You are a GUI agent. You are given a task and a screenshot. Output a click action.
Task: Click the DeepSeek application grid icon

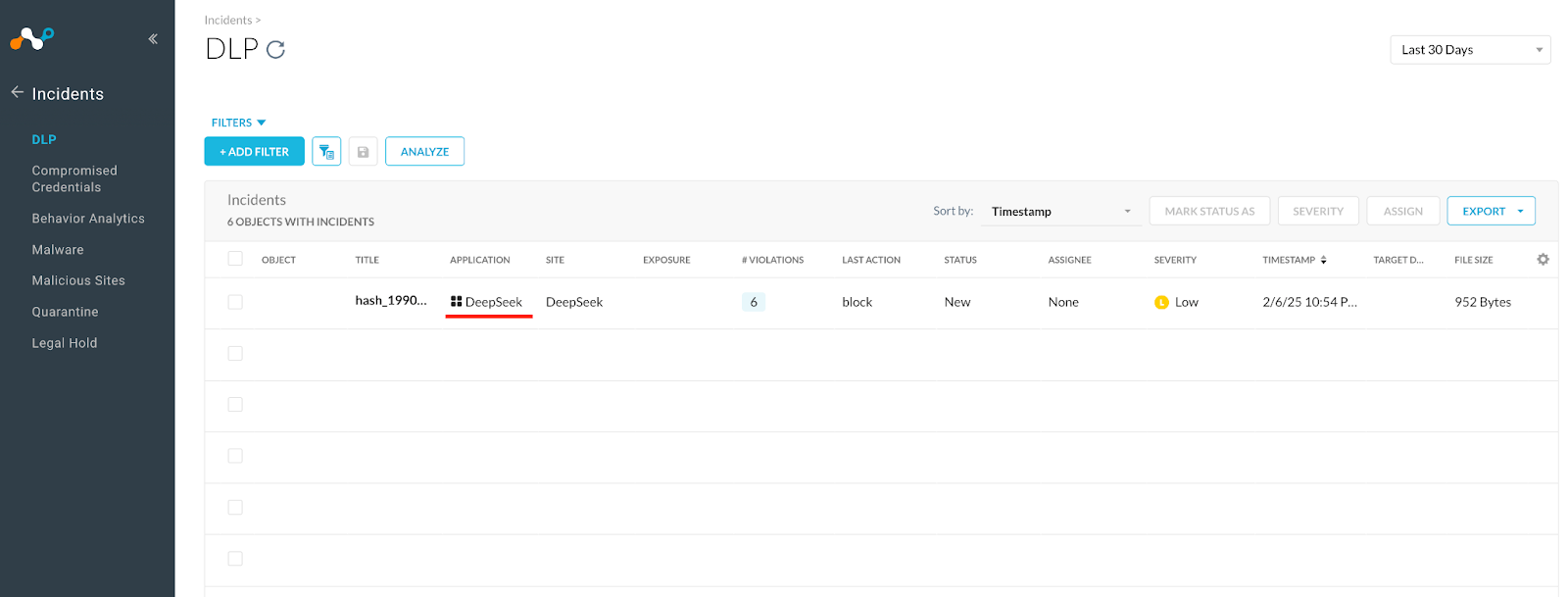tap(456, 302)
